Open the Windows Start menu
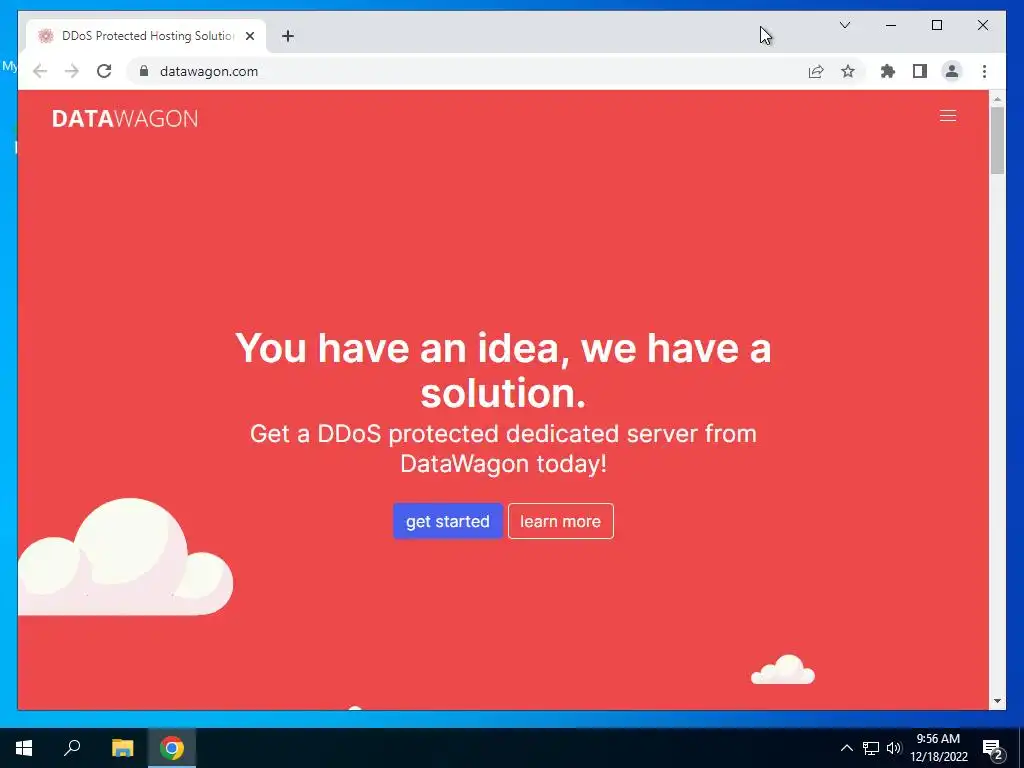This screenshot has width=1024, height=768. pyautogui.click(x=24, y=748)
